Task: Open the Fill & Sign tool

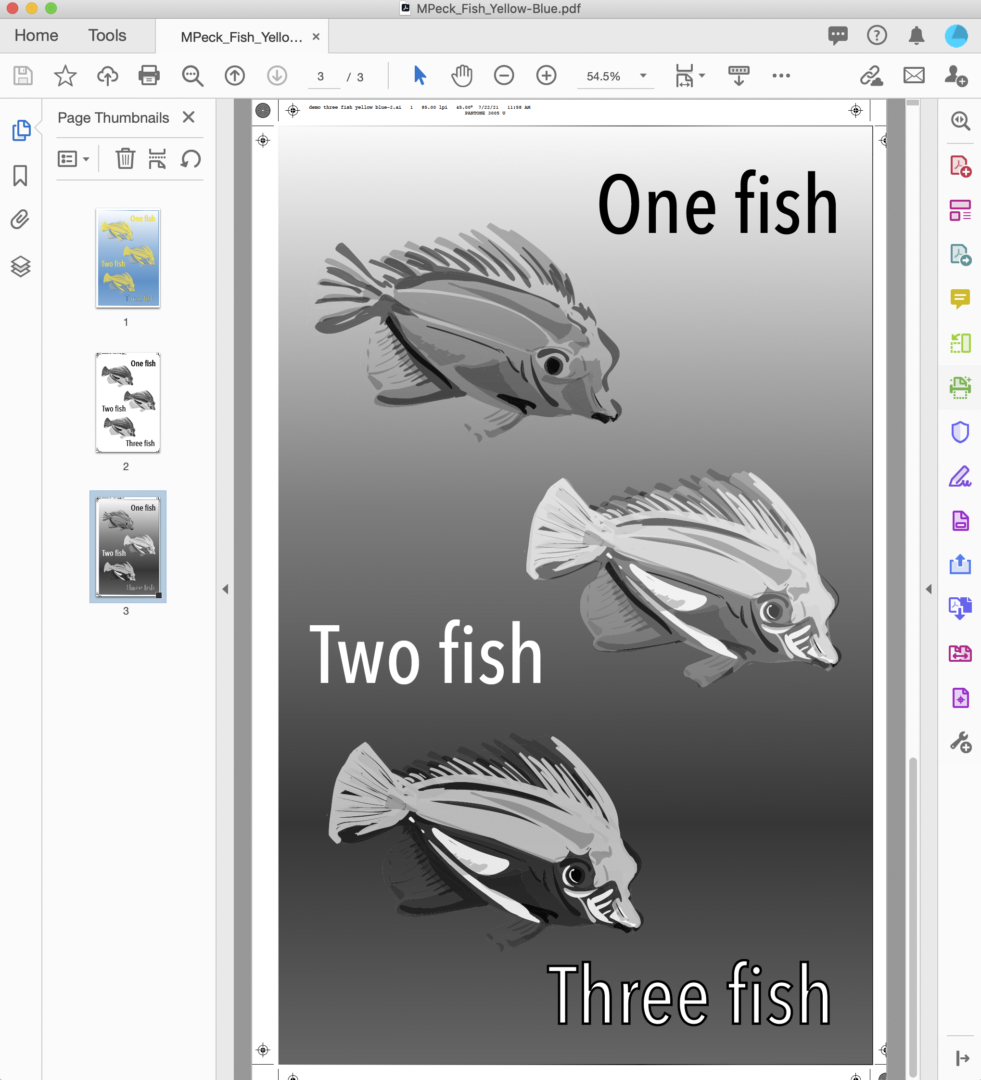Action: click(x=959, y=477)
